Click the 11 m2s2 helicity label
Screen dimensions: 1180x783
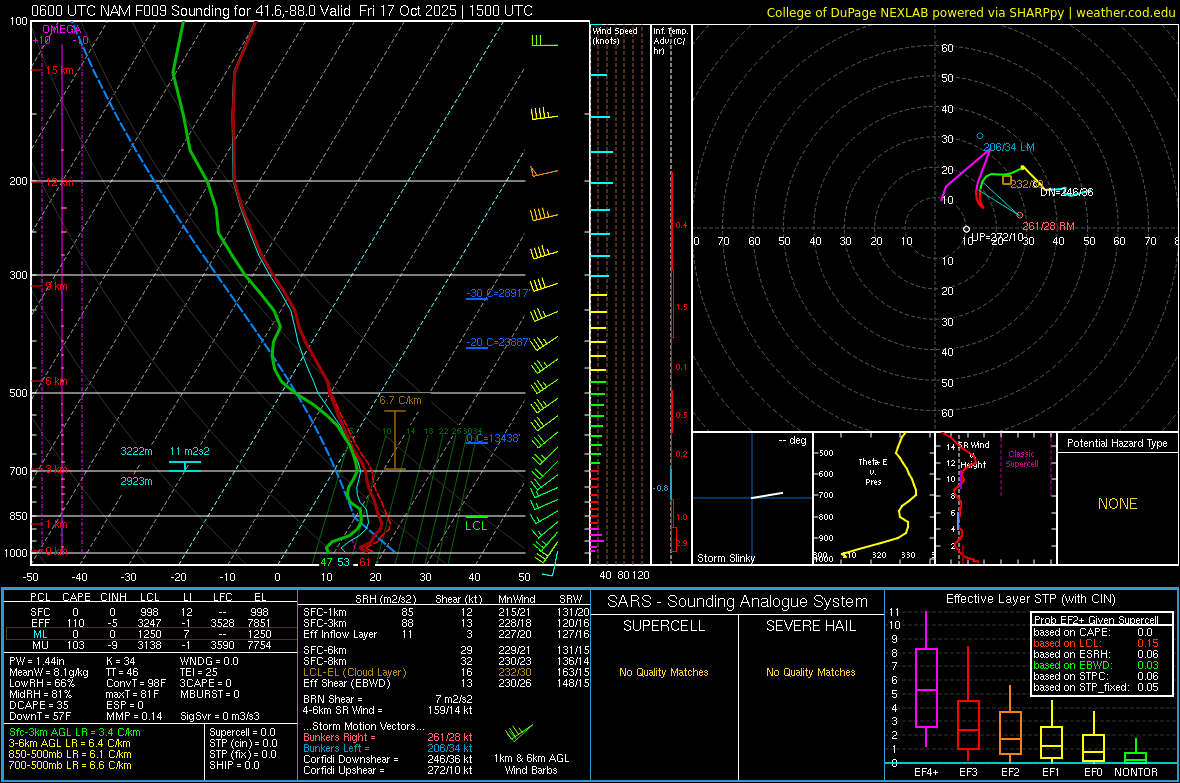click(x=190, y=451)
